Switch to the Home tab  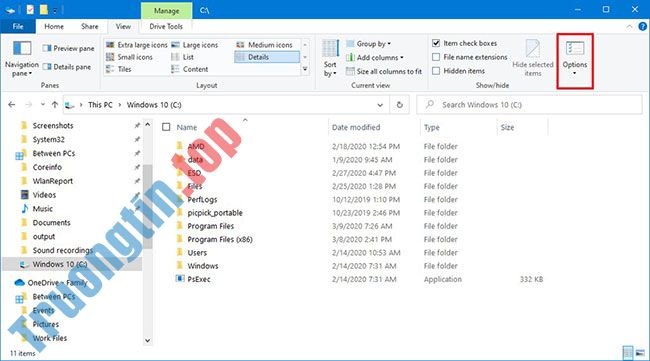coord(54,27)
